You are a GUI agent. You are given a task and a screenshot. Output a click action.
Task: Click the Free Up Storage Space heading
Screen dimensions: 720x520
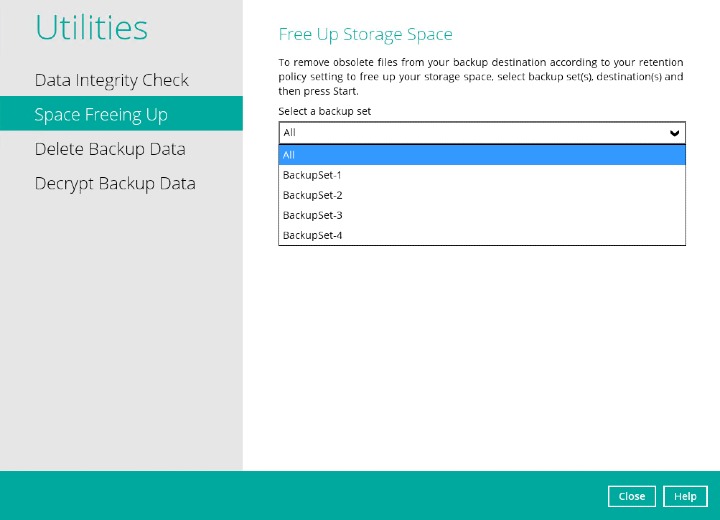point(365,35)
